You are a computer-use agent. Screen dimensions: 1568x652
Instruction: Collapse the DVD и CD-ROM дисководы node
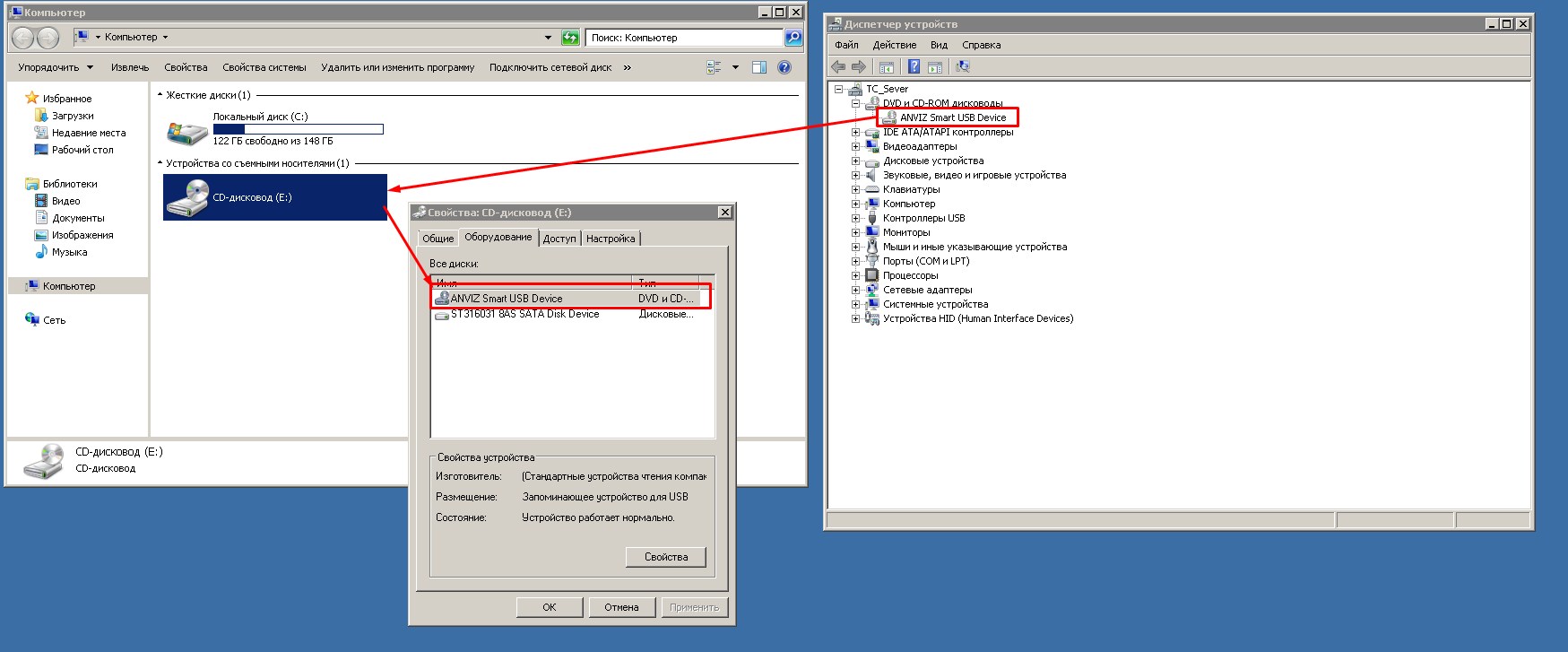(x=855, y=103)
